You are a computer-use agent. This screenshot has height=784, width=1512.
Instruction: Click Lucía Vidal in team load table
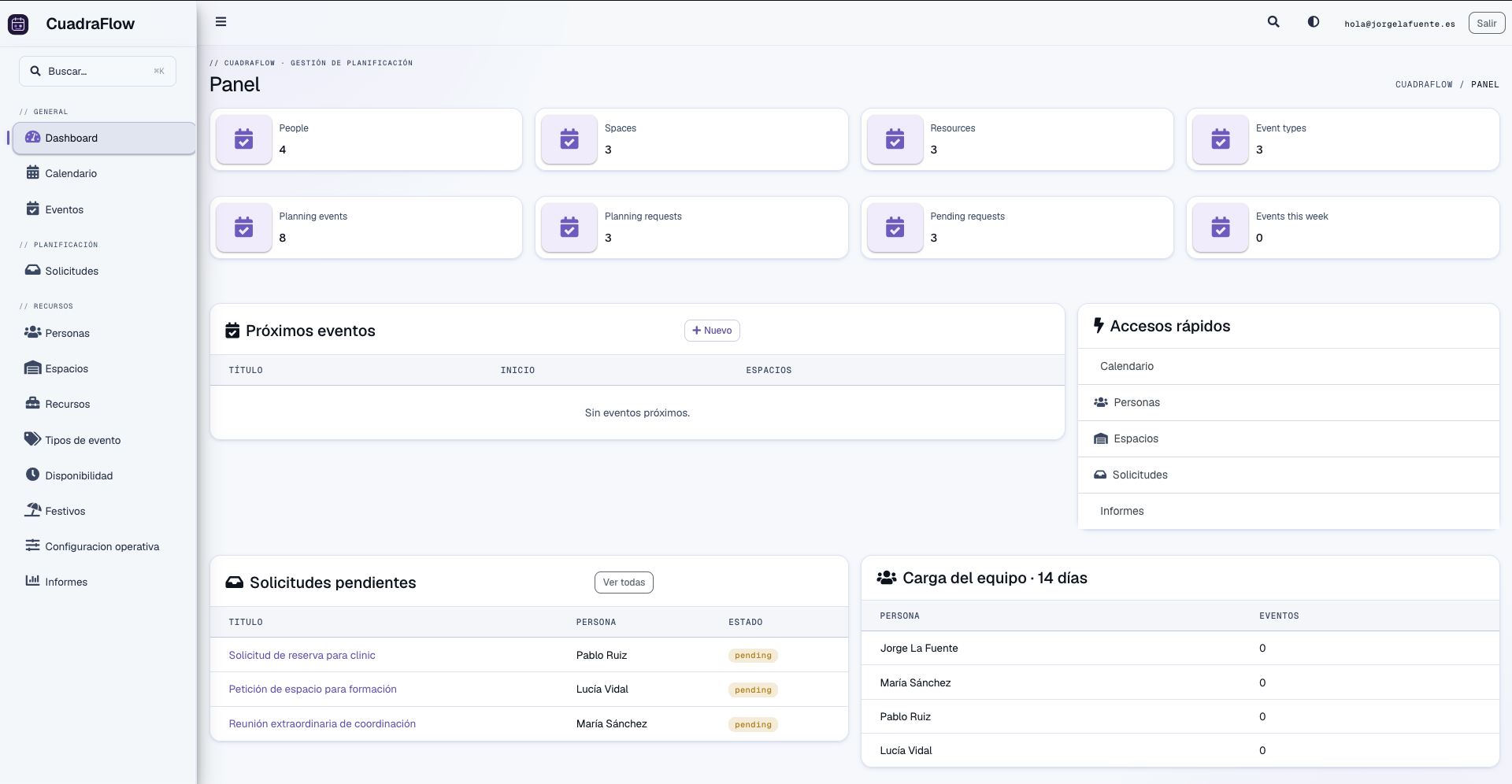pos(906,750)
